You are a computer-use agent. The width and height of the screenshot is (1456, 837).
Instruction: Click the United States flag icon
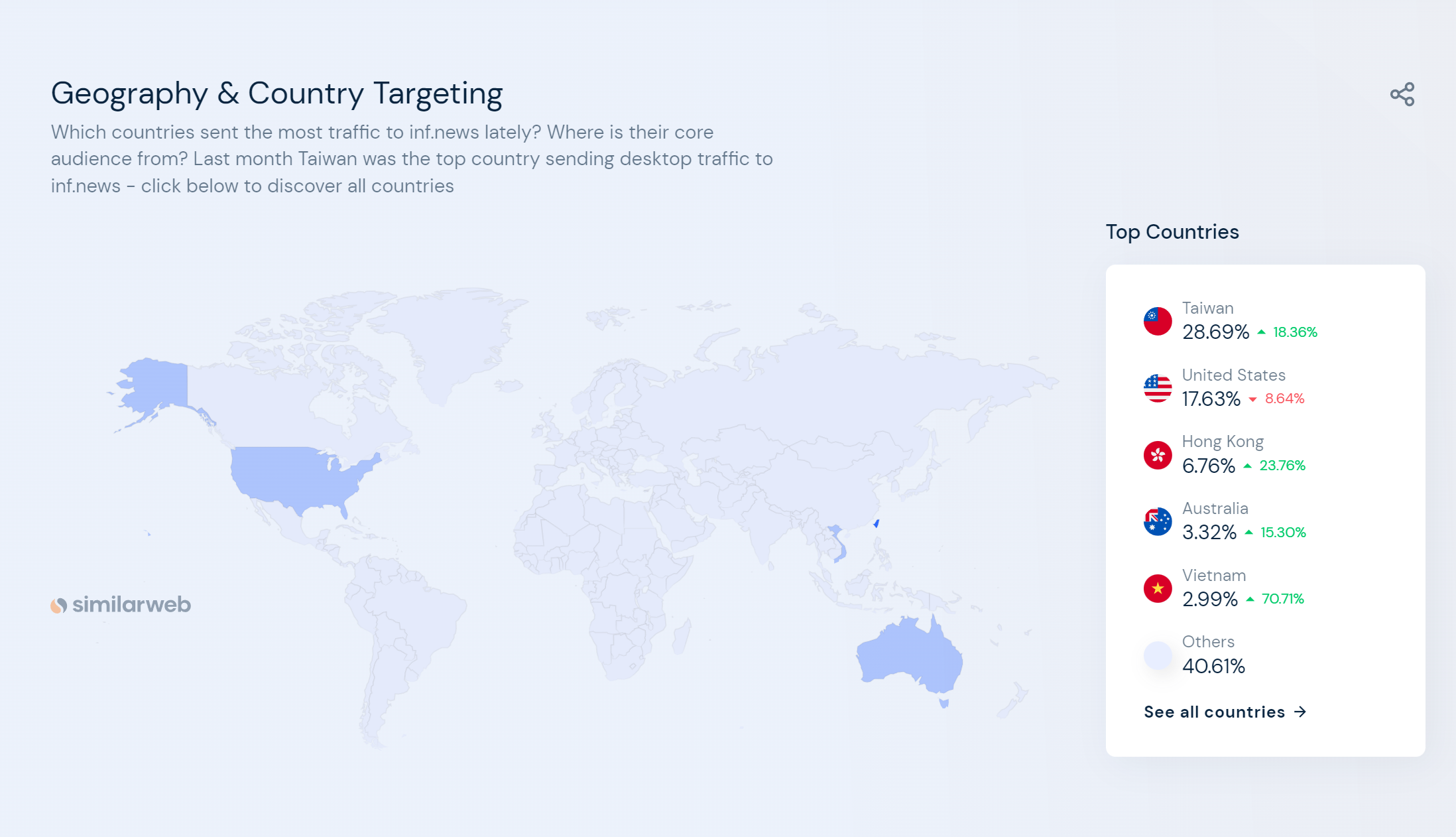1158,388
